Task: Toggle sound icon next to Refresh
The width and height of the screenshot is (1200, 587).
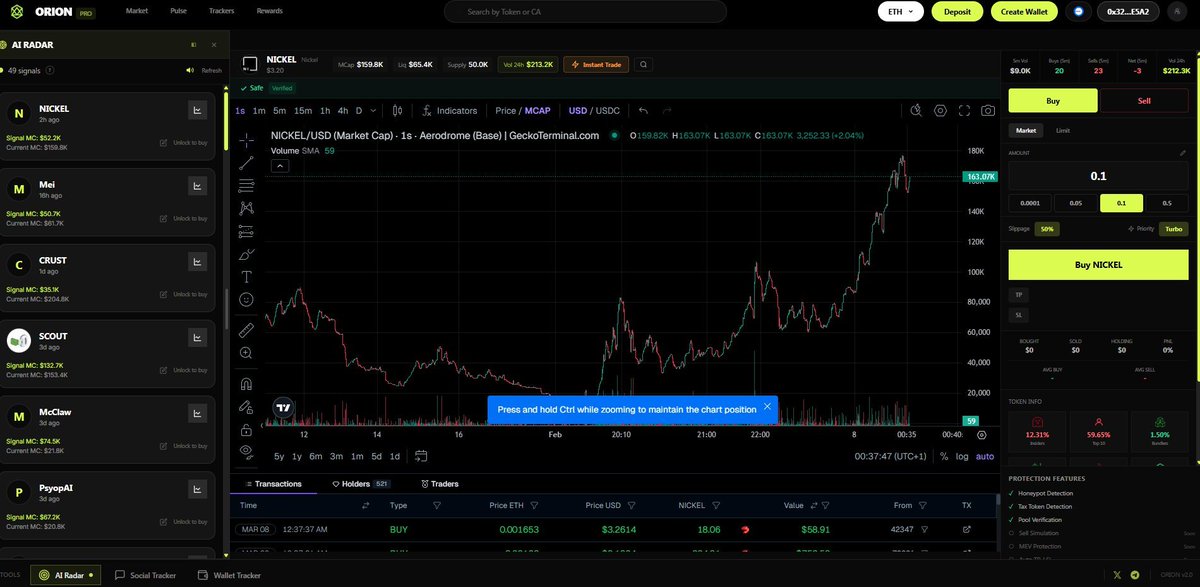Action: tap(190, 70)
